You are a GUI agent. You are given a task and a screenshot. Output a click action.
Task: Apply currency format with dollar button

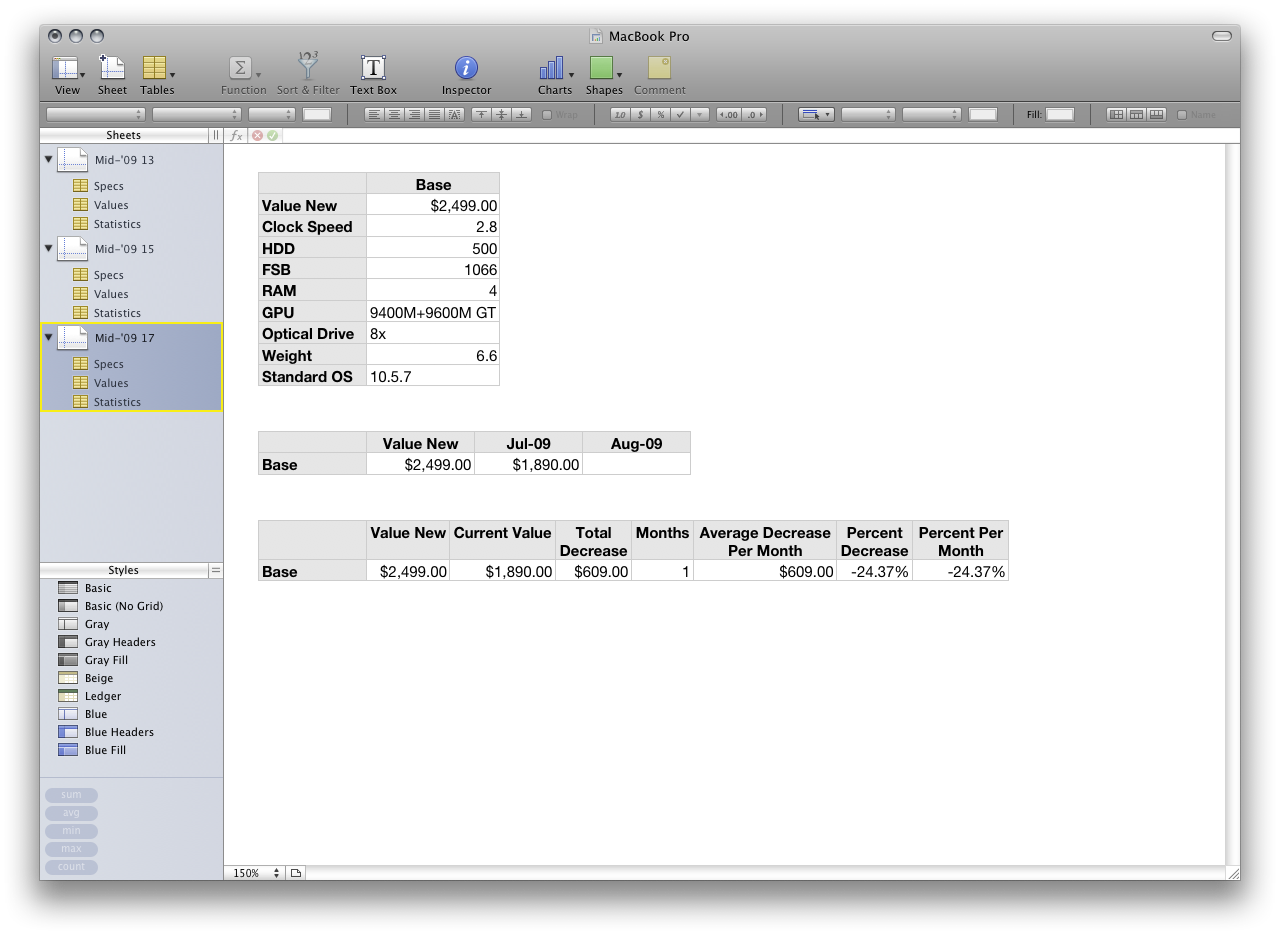pyautogui.click(x=640, y=115)
